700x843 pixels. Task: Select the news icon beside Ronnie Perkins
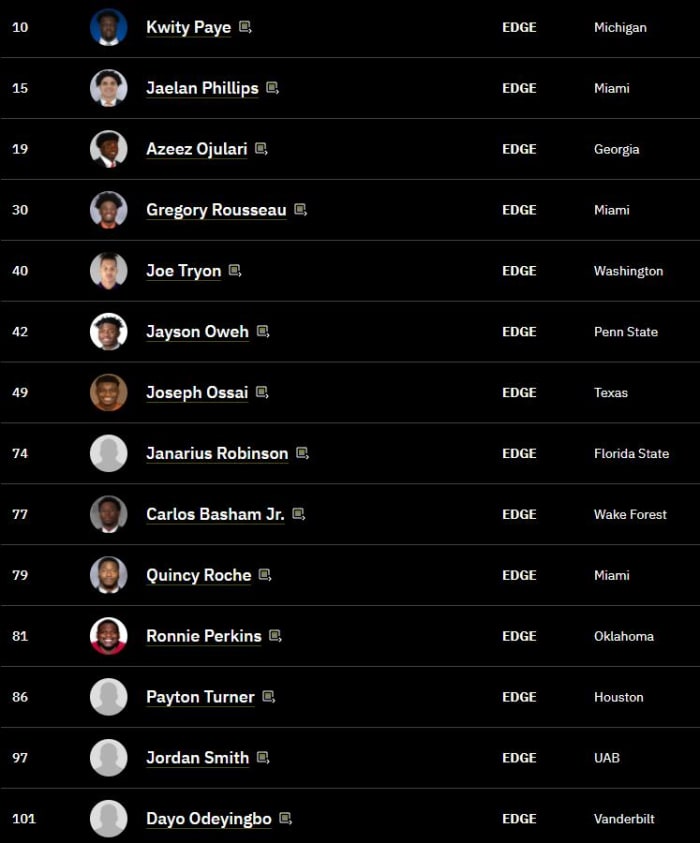click(275, 636)
